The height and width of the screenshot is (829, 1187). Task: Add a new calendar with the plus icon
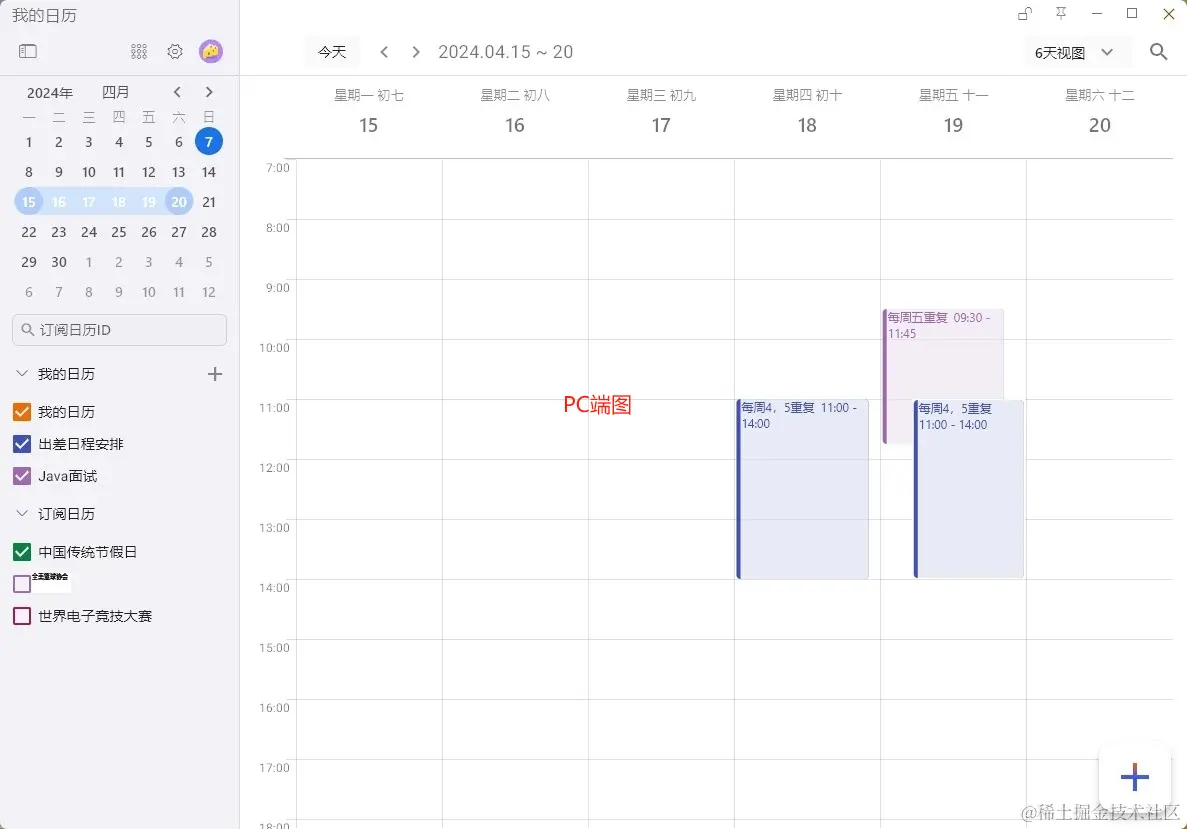coord(214,373)
